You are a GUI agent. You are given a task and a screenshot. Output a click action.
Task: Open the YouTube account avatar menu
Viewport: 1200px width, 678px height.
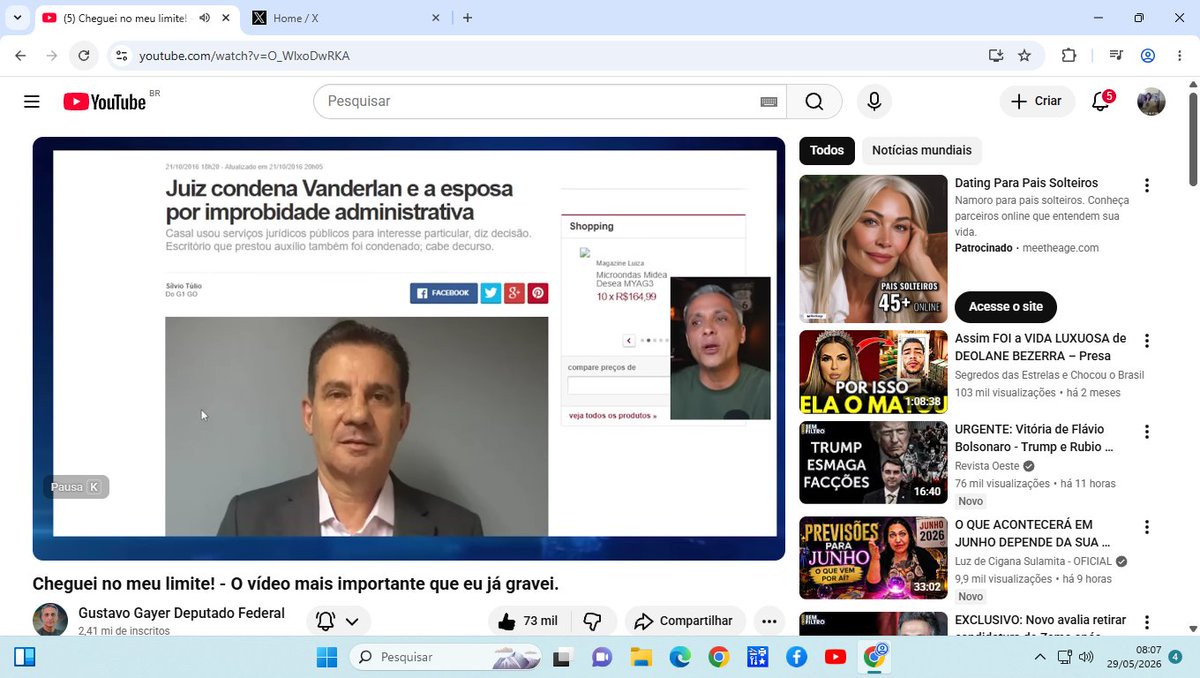1151,101
